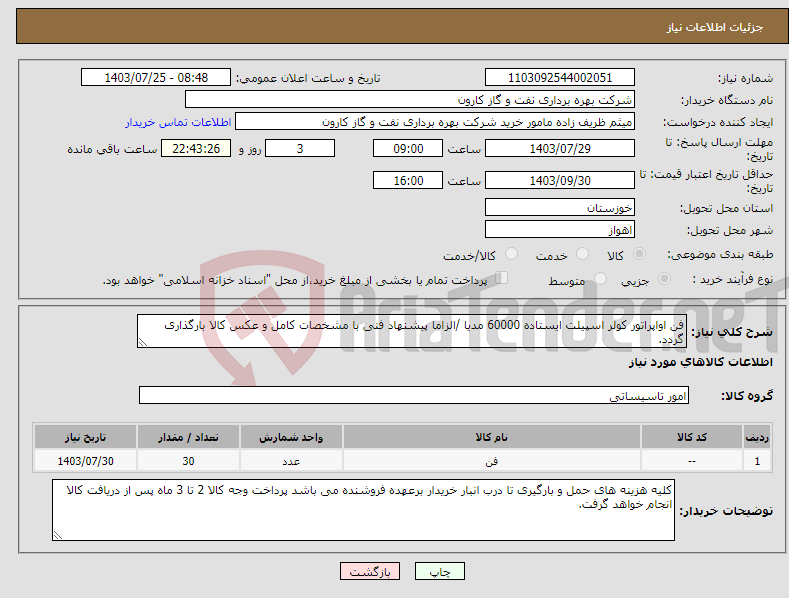Click the شرح کلی نیاز description textarea
Screen dimensions: 789x598
412,331
